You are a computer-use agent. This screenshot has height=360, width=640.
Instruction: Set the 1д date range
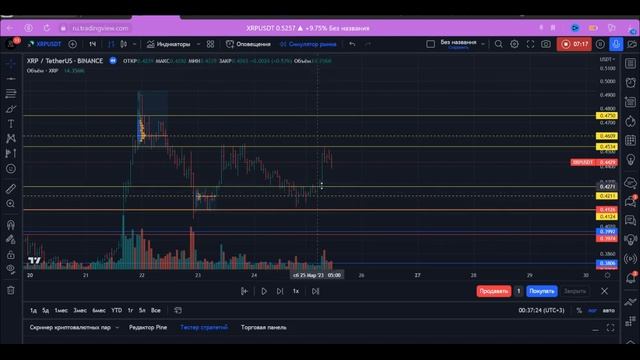click(33, 310)
